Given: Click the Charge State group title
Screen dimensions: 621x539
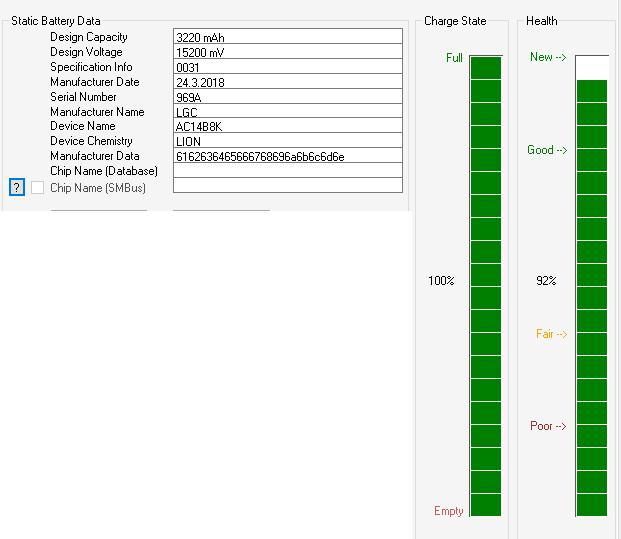Looking at the screenshot, I should tap(455, 21).
